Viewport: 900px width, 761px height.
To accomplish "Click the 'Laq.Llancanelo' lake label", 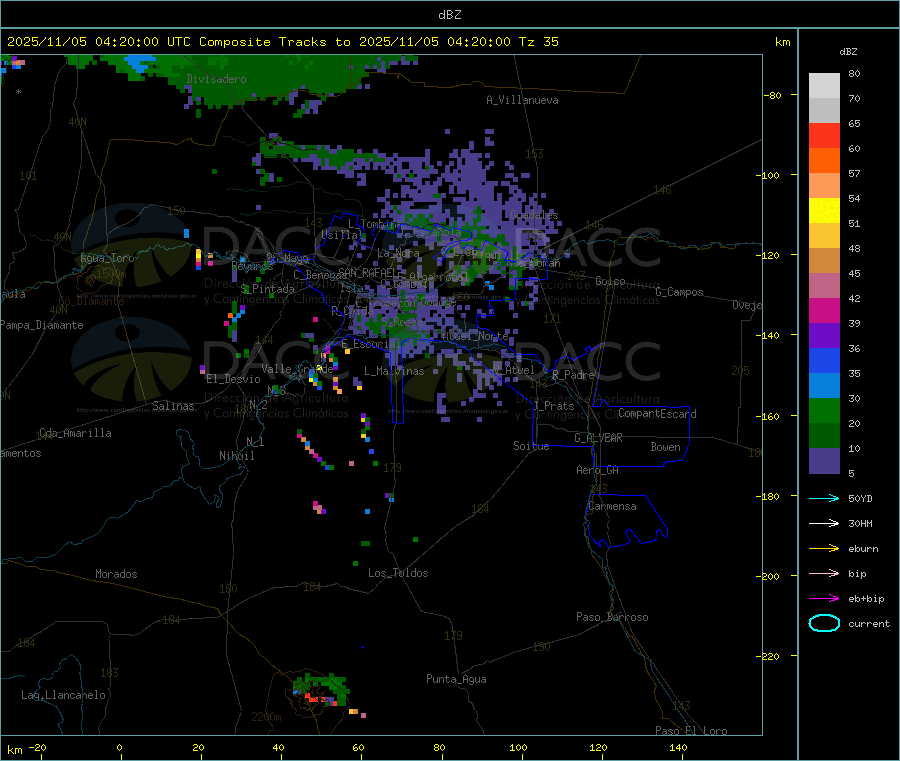I will [63, 695].
